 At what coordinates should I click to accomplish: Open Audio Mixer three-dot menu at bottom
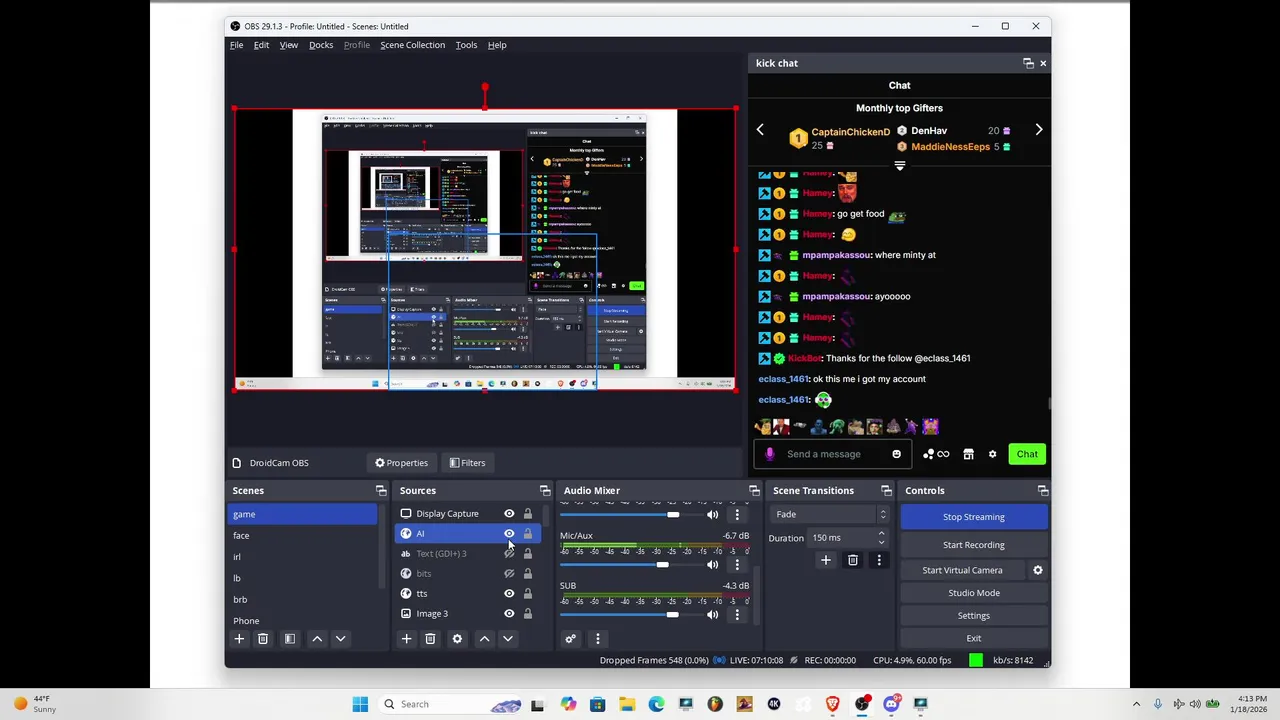coord(598,639)
